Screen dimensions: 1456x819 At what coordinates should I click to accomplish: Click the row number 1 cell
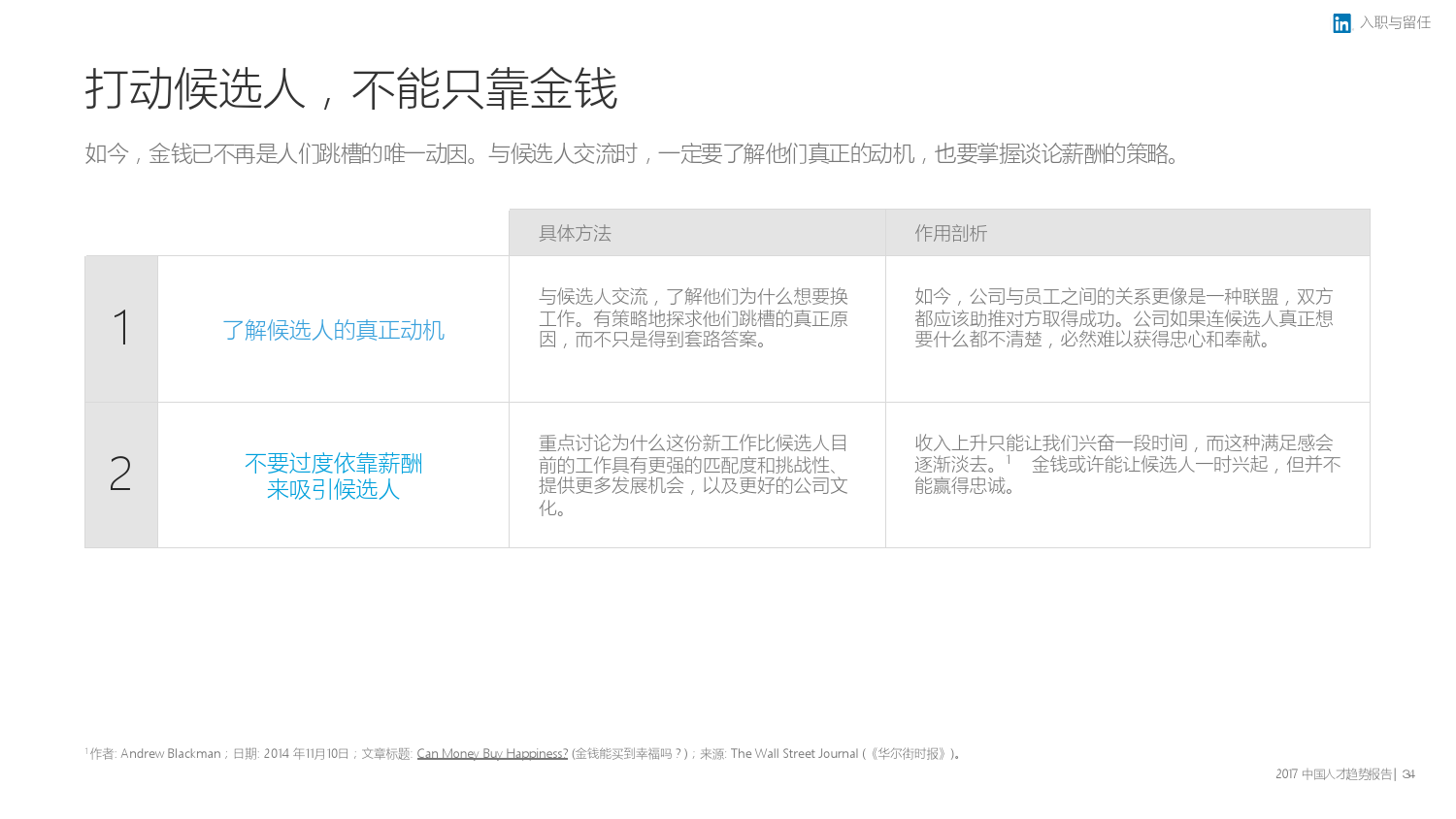pos(121,328)
